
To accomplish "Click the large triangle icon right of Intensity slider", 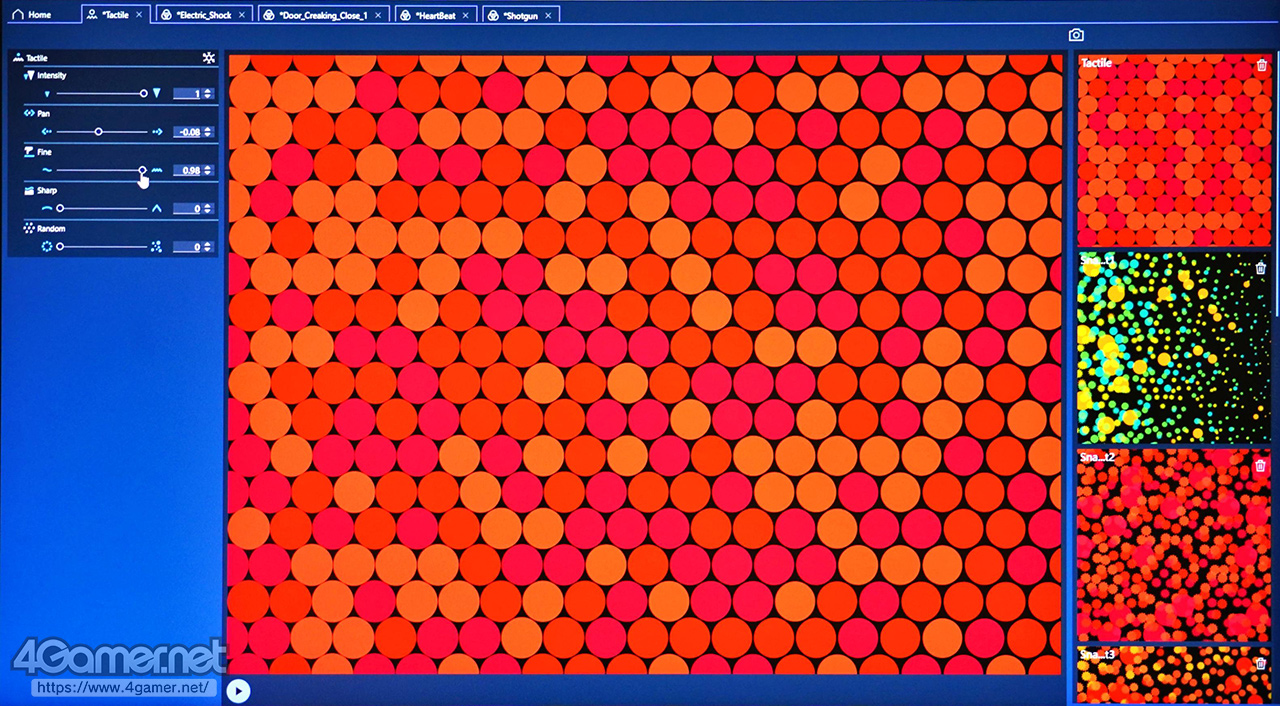I will [156, 93].
